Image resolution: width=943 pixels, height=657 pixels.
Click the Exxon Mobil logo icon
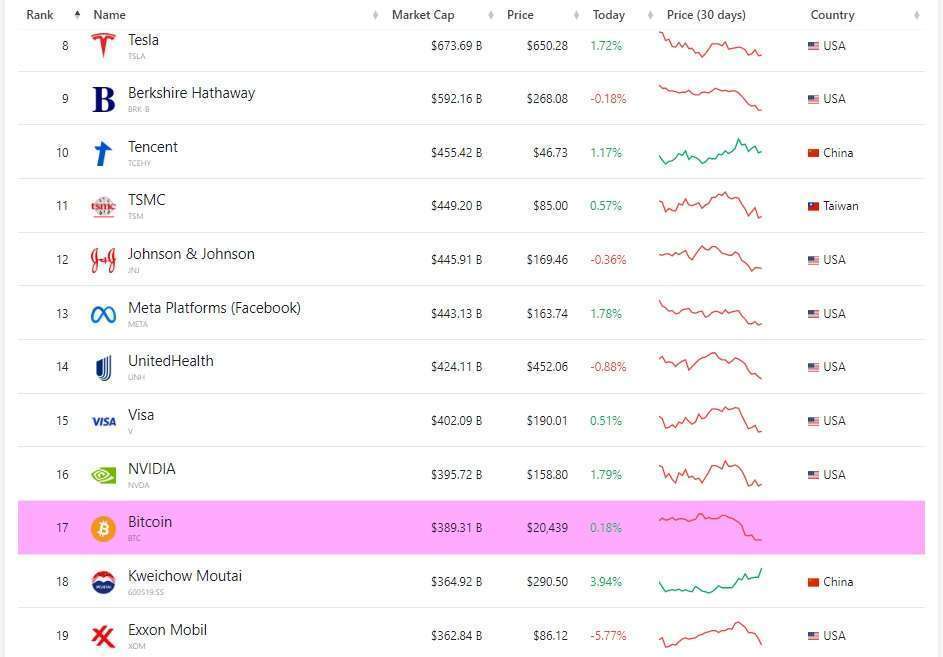103,636
